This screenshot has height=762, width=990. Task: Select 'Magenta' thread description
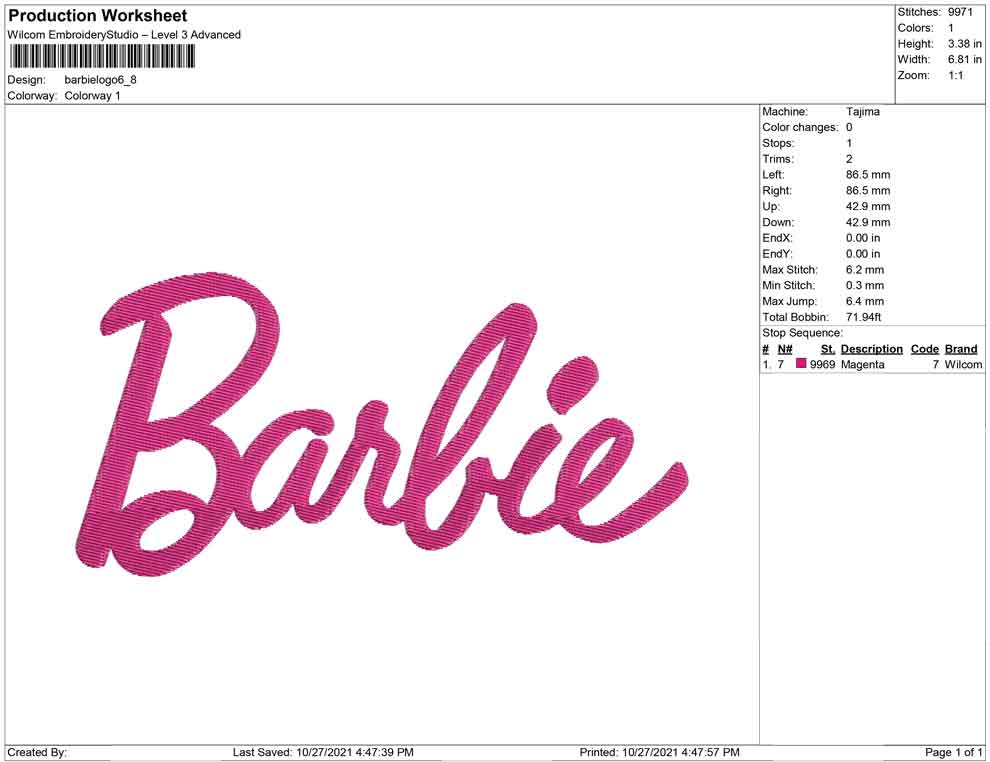click(x=862, y=364)
